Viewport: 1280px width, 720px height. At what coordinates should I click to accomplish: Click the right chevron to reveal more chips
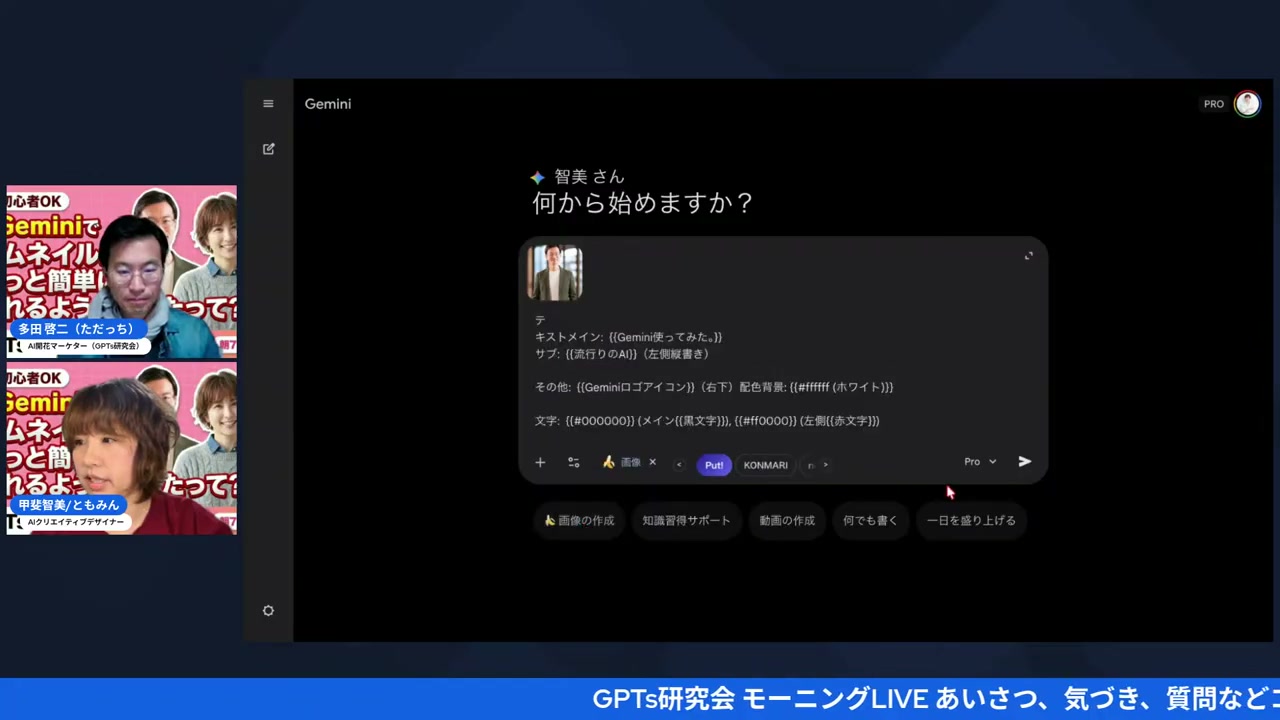click(x=825, y=464)
